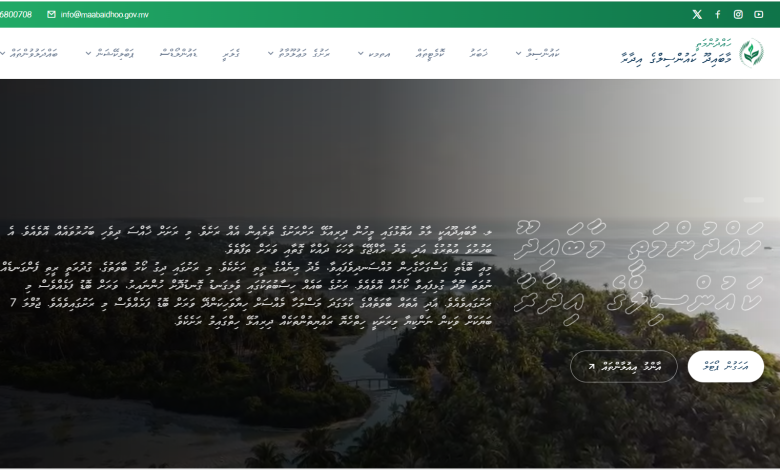The width and height of the screenshot is (780, 470).
Task: Open the Facebook page icon
Action: click(717, 14)
